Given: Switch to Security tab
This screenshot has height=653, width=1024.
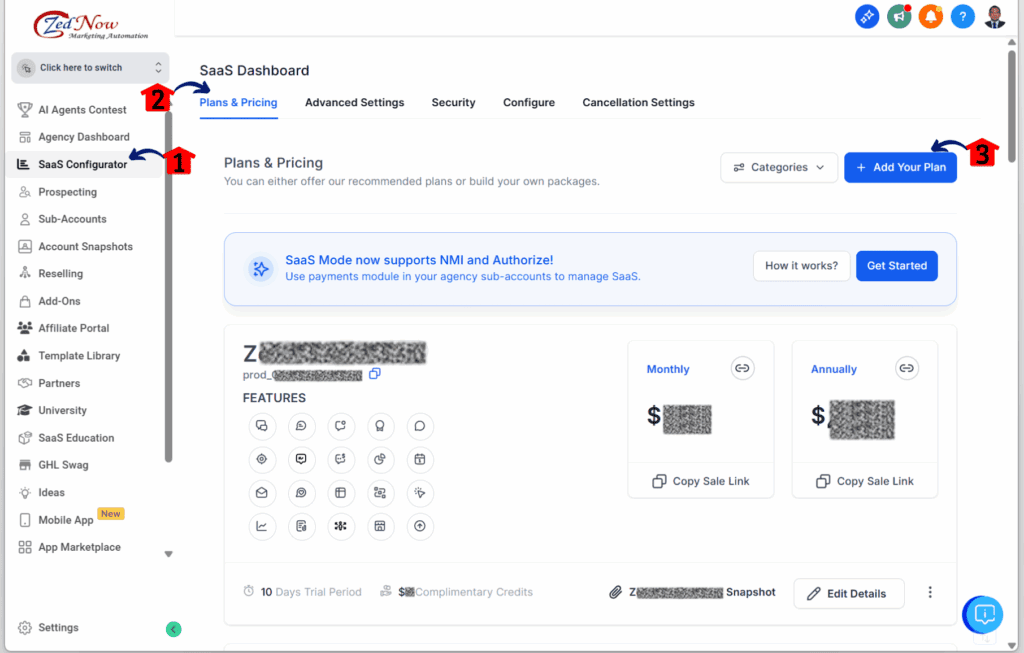Looking at the screenshot, I should point(453,103).
